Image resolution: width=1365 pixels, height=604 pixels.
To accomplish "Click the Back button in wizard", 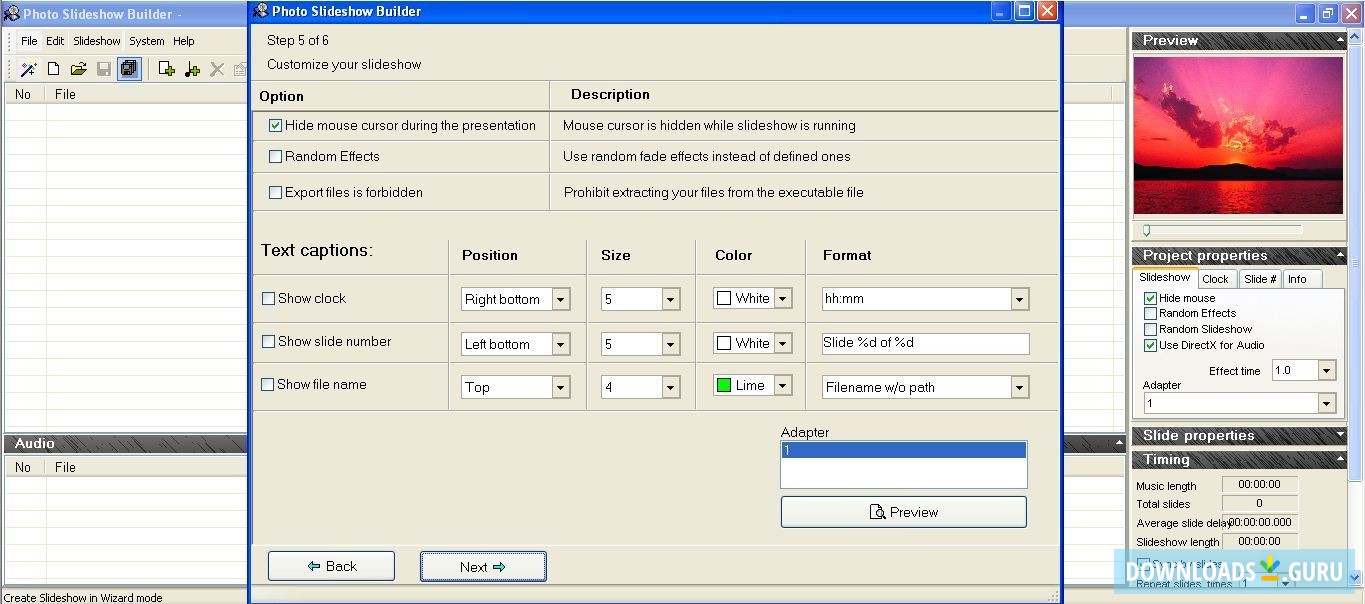I will tap(331, 566).
